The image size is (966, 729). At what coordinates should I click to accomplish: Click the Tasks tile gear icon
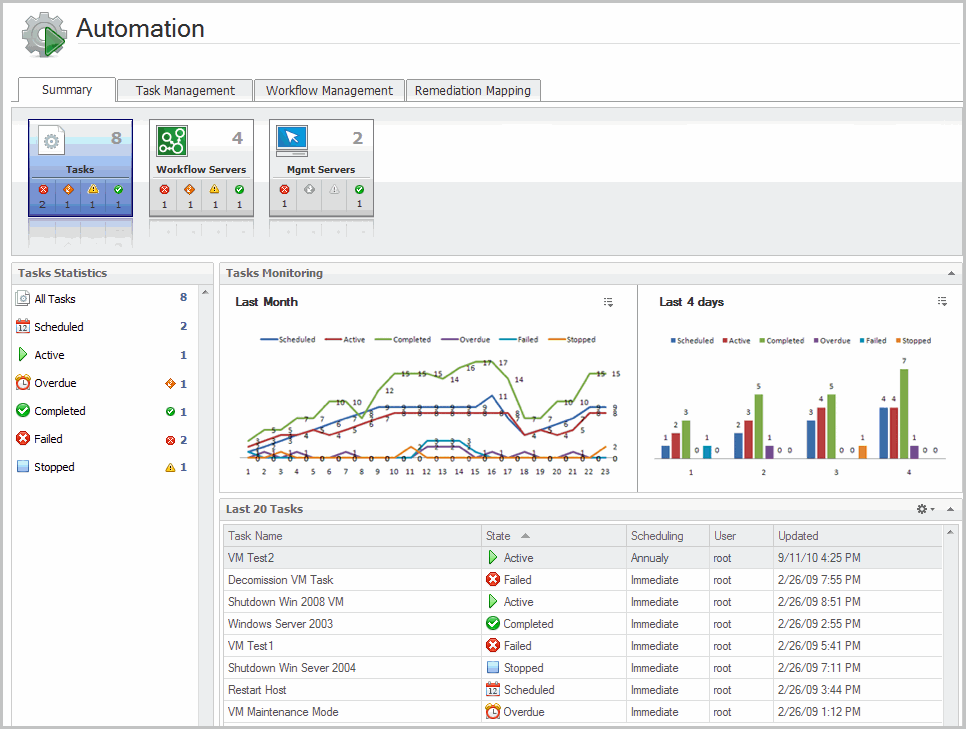point(52,141)
